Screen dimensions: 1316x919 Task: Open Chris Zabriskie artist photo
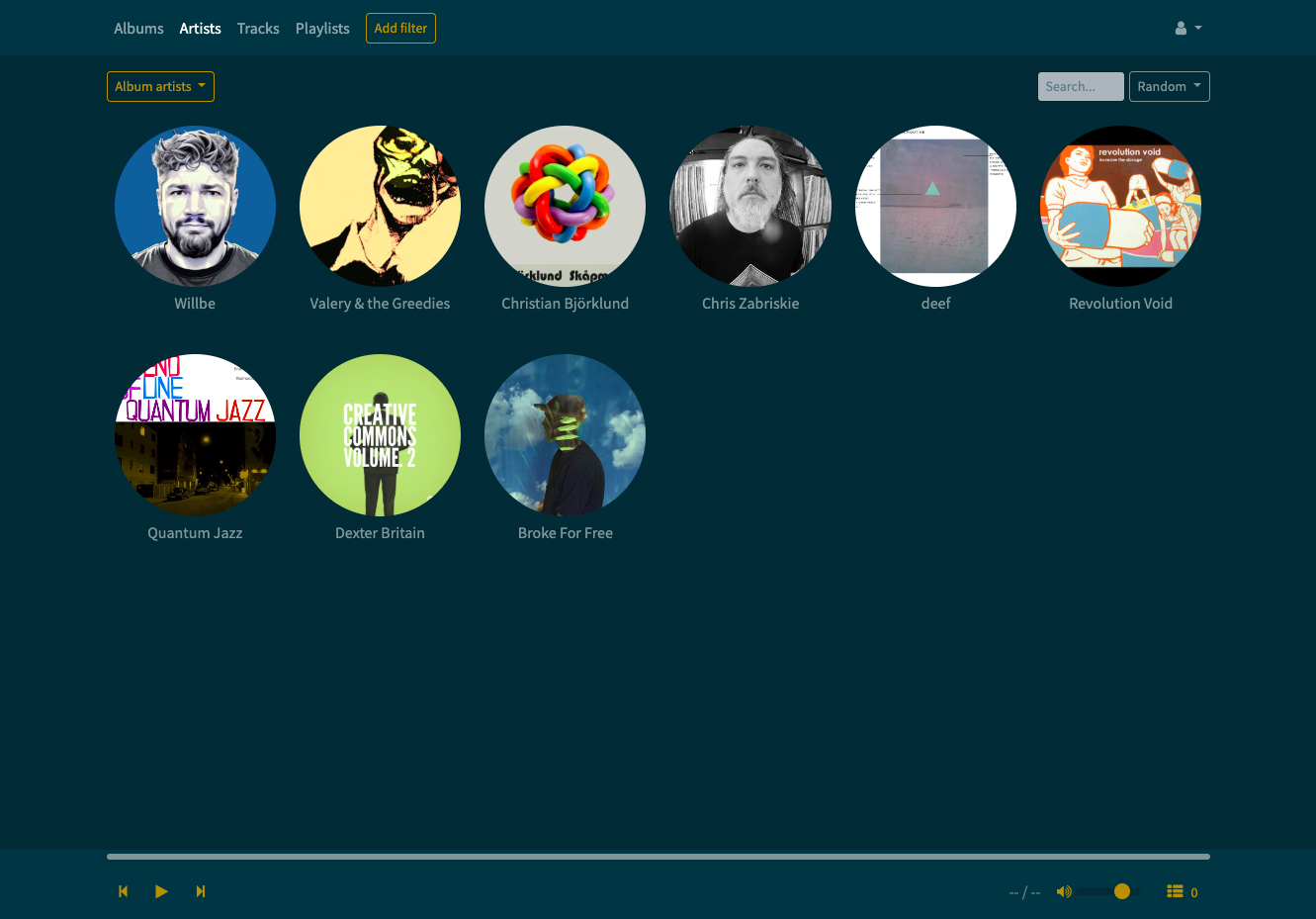(750, 206)
